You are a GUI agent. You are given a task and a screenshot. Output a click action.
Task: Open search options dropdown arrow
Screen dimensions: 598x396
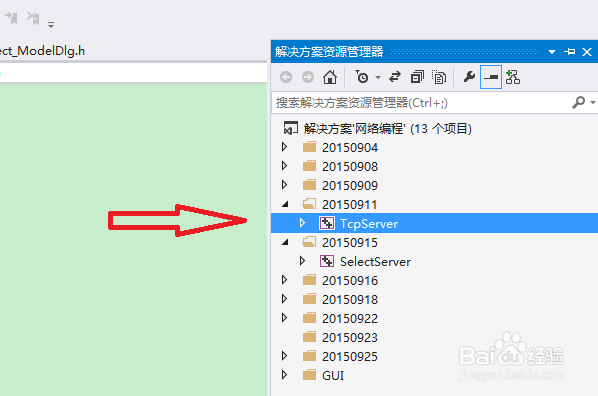[593, 102]
